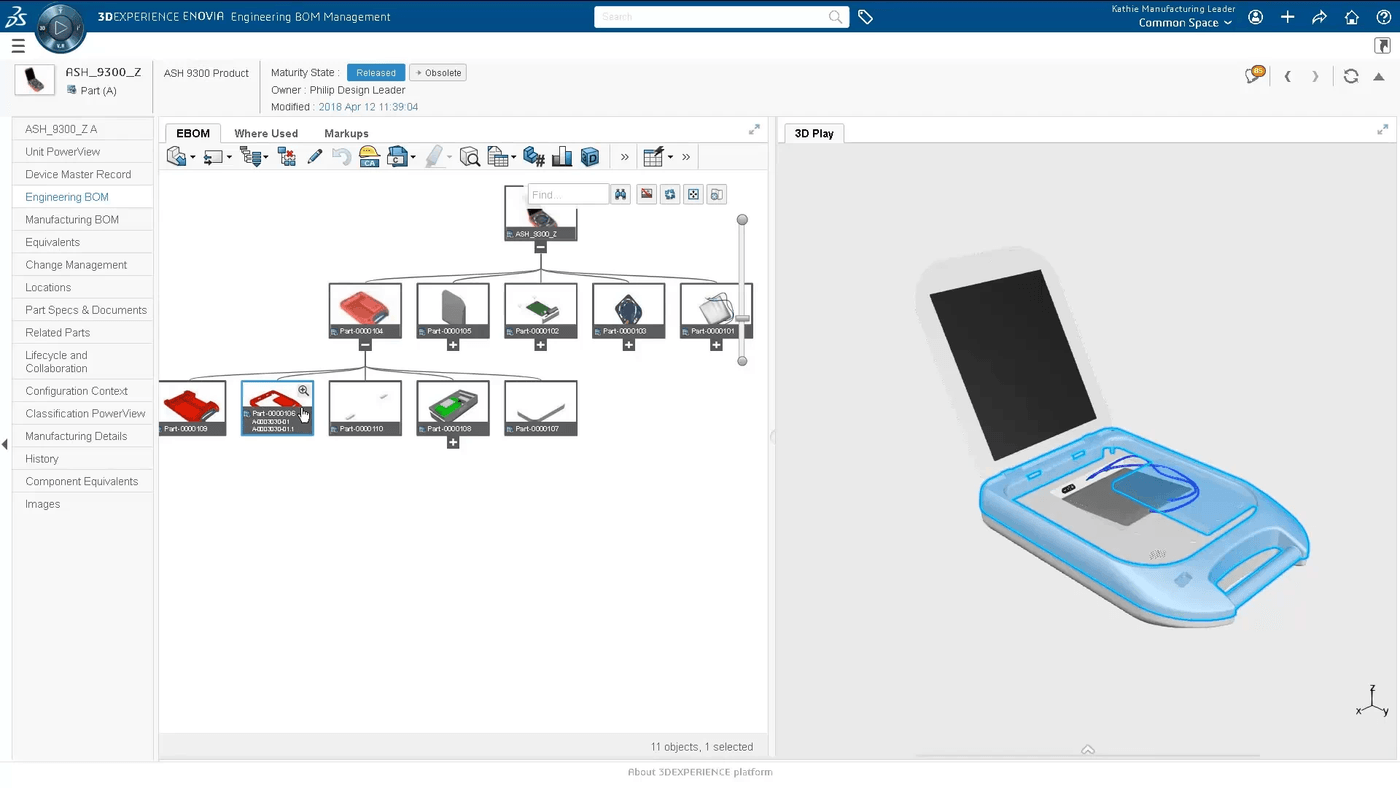Image resolution: width=1400 pixels, height=788 pixels.
Task: Click the refresh icon above the content panel
Action: pyautogui.click(x=1350, y=76)
